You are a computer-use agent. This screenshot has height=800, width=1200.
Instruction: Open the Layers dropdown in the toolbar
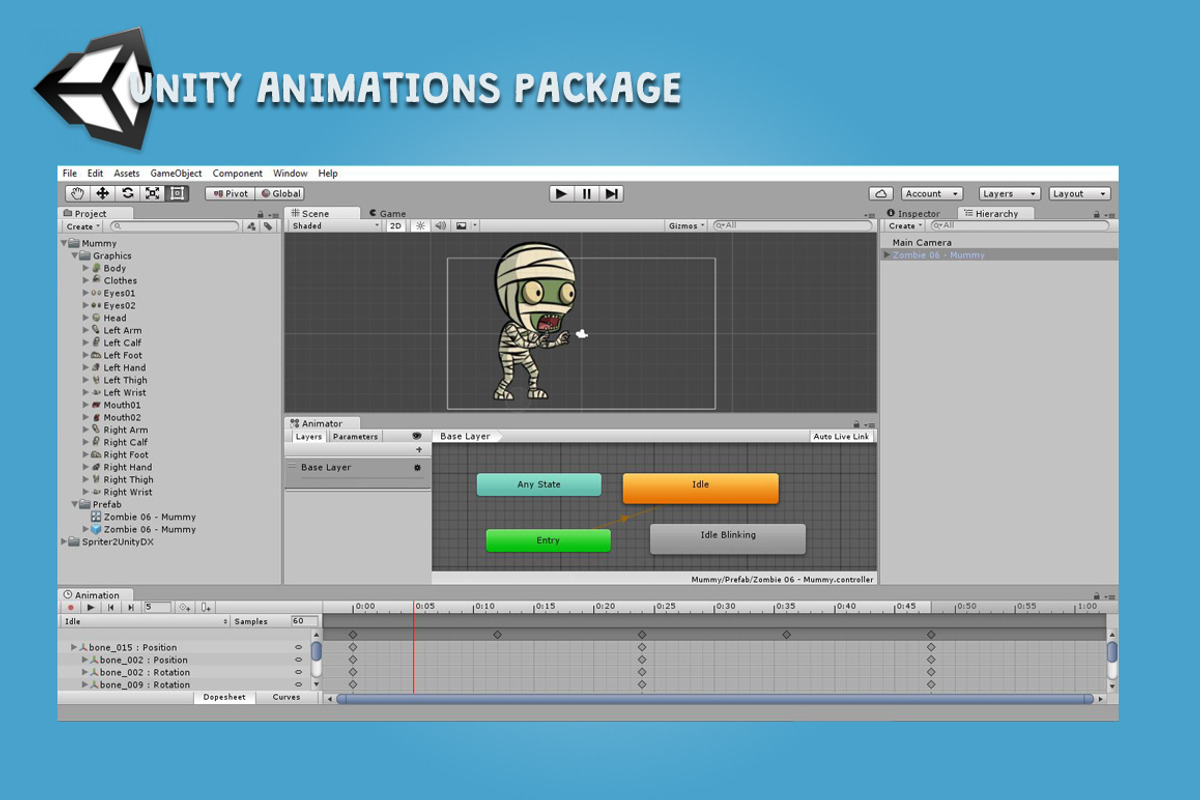[1008, 193]
